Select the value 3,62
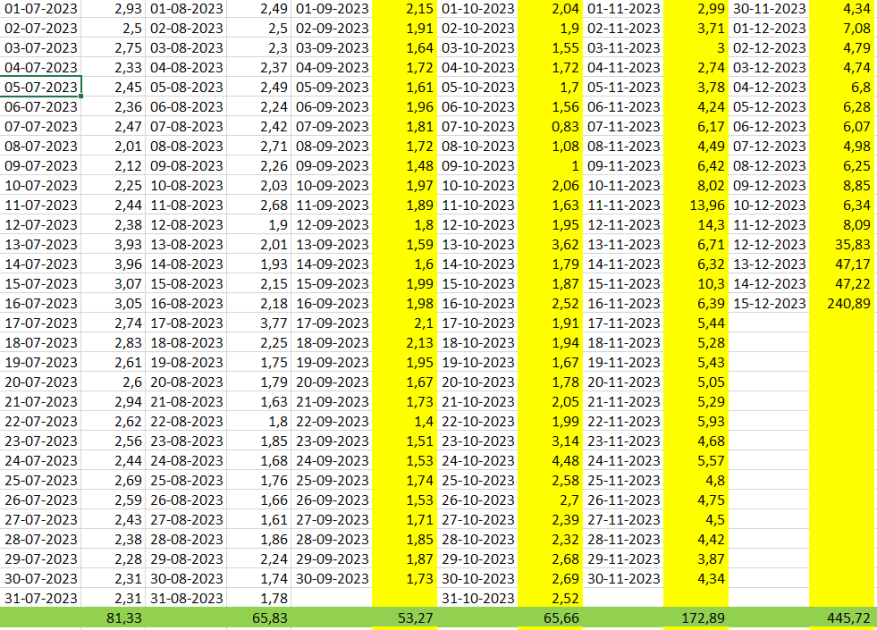The image size is (877, 630). [x=565, y=245]
